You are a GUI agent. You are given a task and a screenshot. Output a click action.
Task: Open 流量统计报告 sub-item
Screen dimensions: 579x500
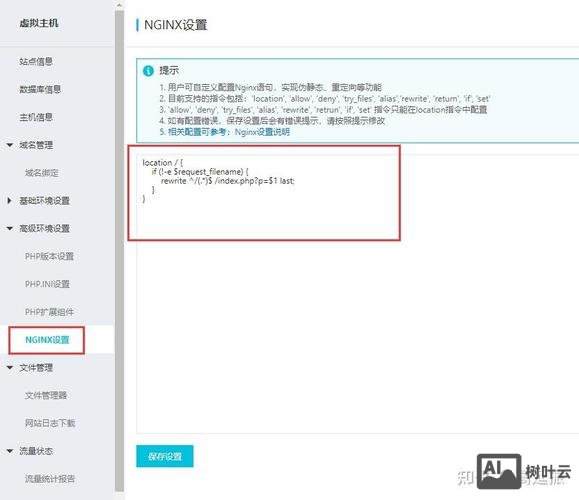[50, 479]
